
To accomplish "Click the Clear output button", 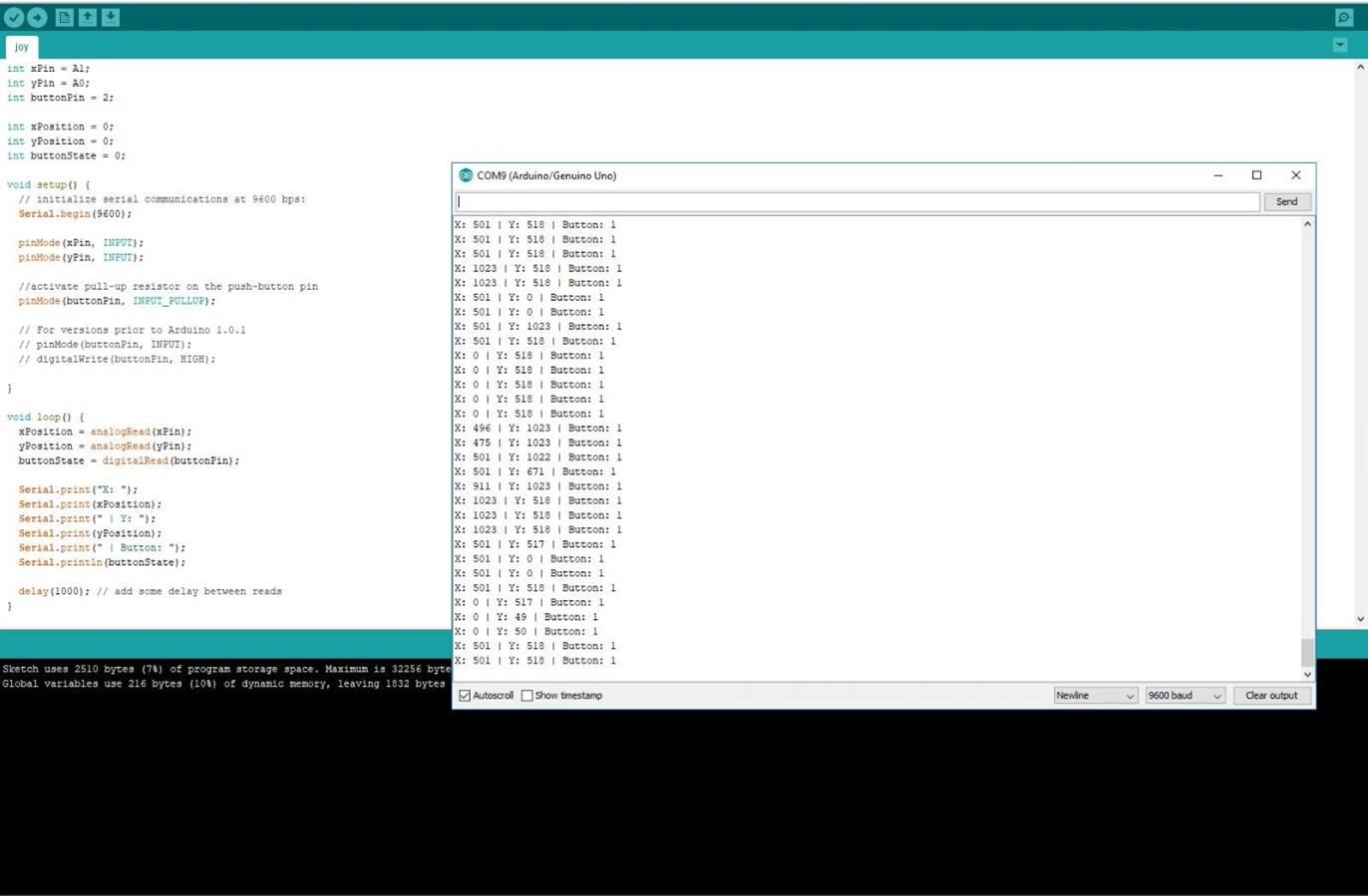I will [x=1271, y=696].
